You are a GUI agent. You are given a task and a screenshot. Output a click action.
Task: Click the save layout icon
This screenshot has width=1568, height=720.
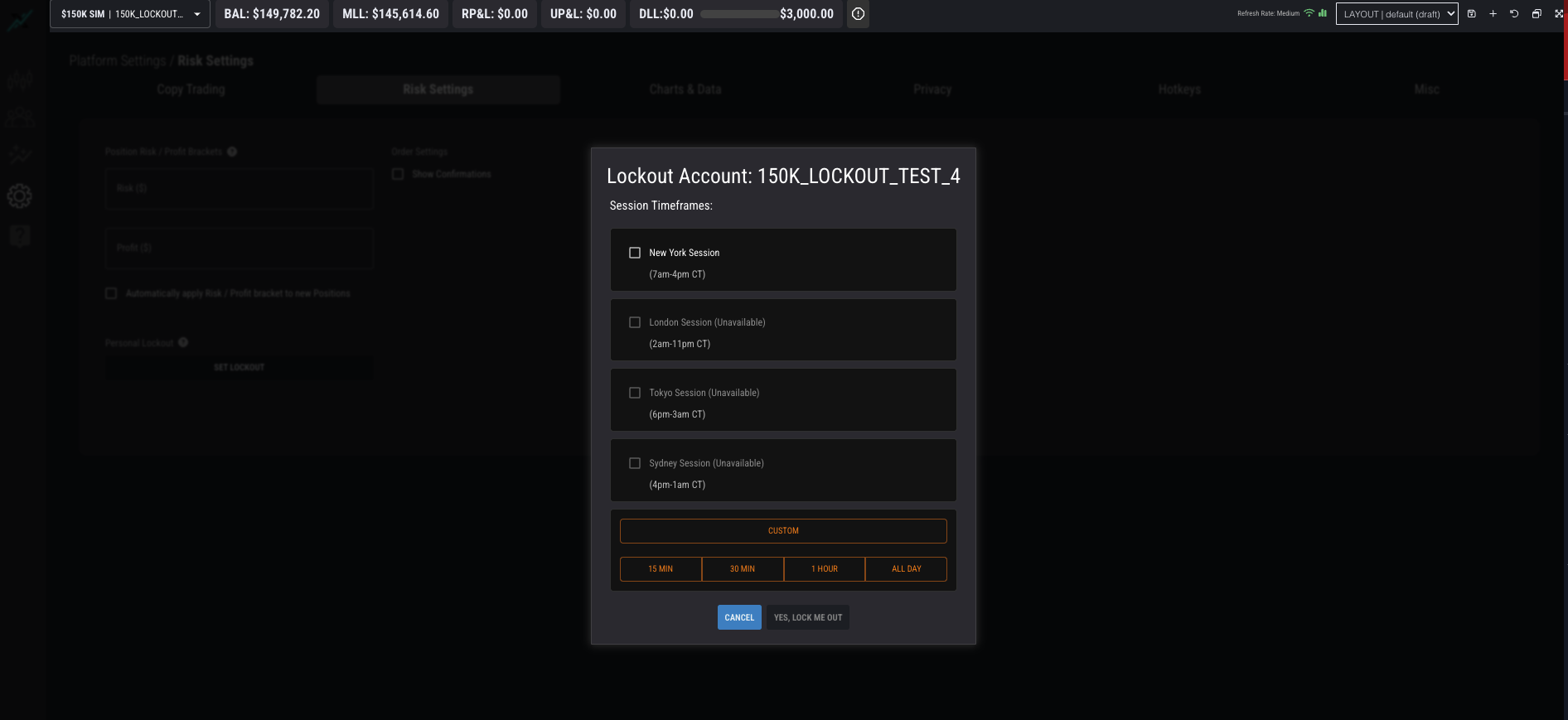[1472, 14]
